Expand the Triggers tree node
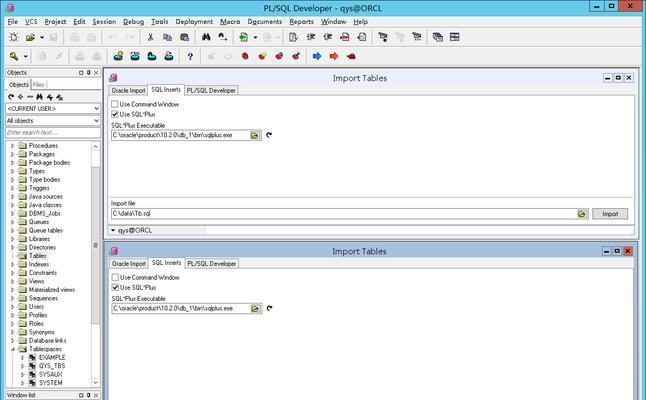Image resolution: width=646 pixels, height=400 pixels. 12,188
